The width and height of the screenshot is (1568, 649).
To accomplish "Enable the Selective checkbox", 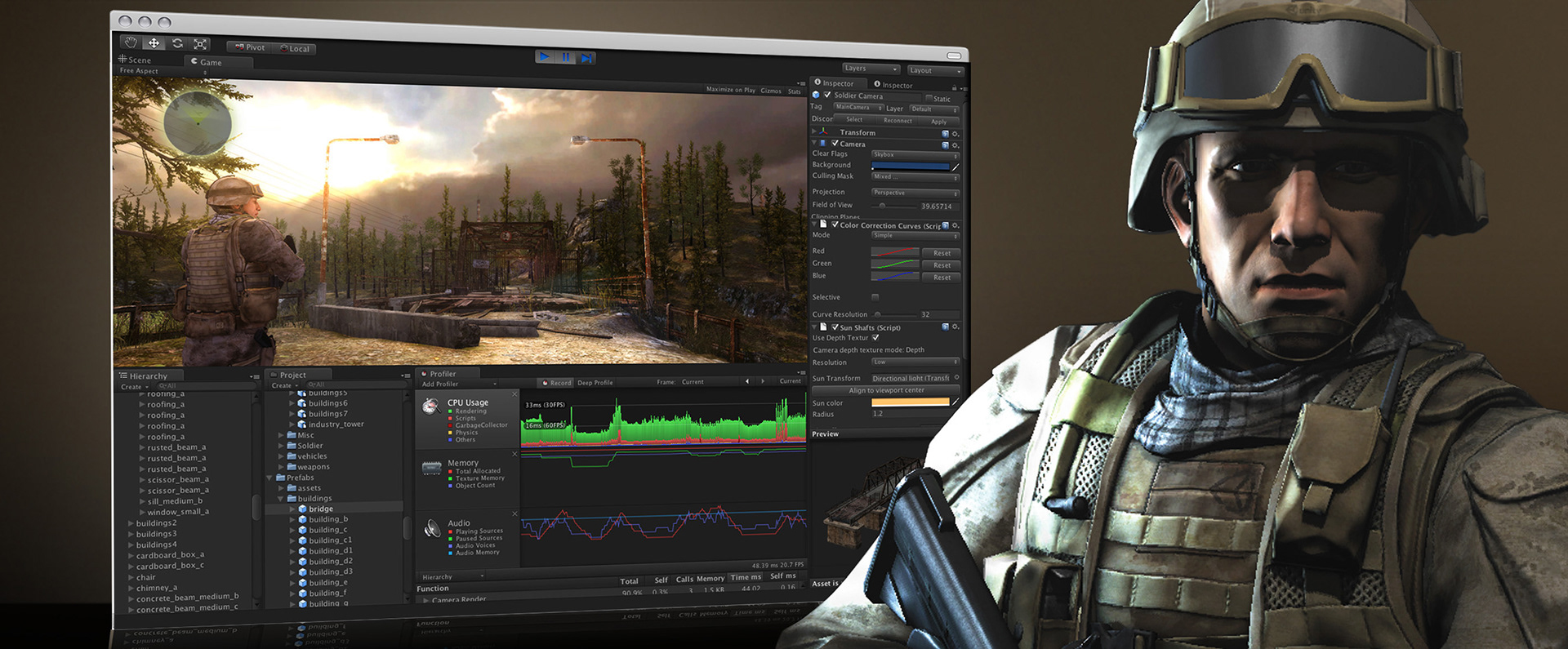I will (x=875, y=297).
